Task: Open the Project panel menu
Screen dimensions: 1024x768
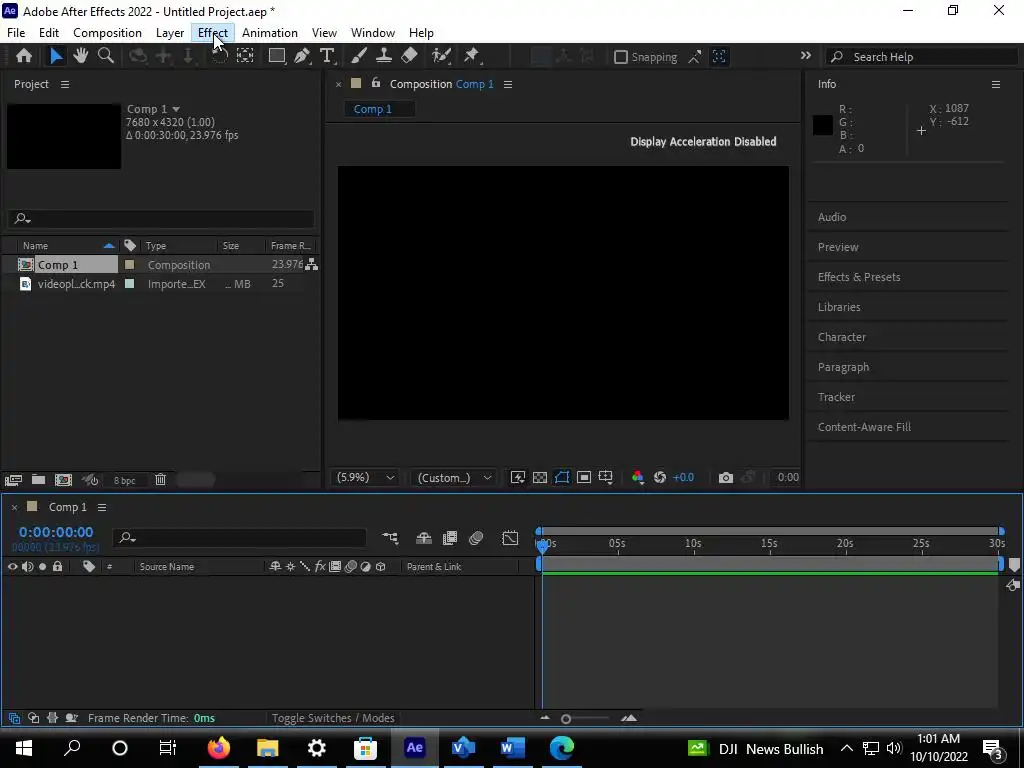Action: [65, 84]
